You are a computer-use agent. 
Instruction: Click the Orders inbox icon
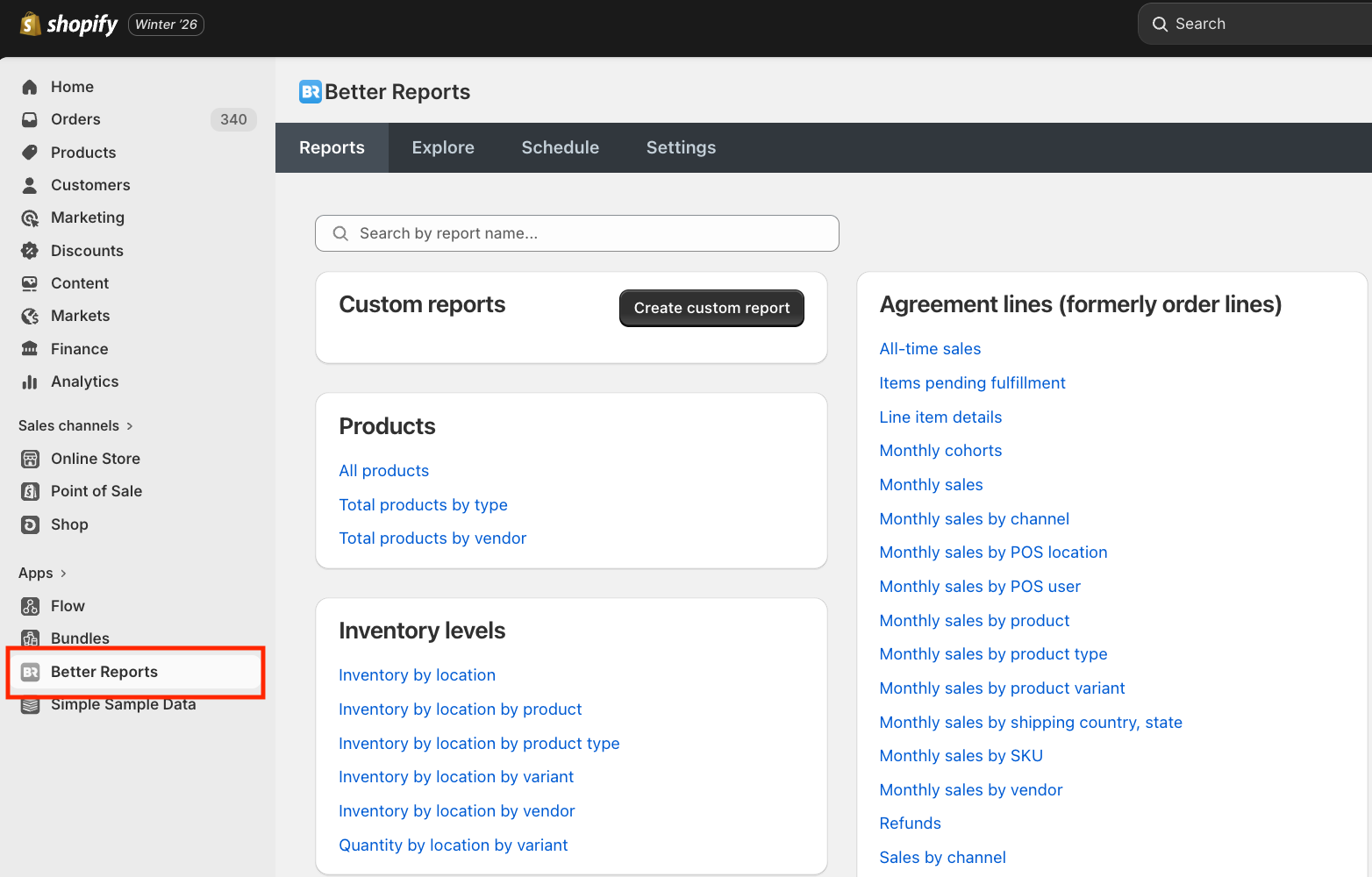30,119
